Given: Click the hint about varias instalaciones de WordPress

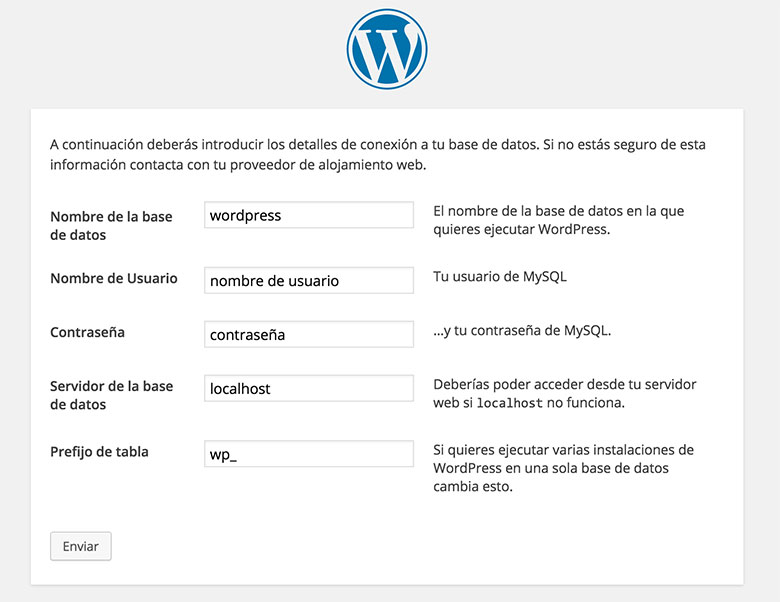Looking at the screenshot, I should click(563, 468).
